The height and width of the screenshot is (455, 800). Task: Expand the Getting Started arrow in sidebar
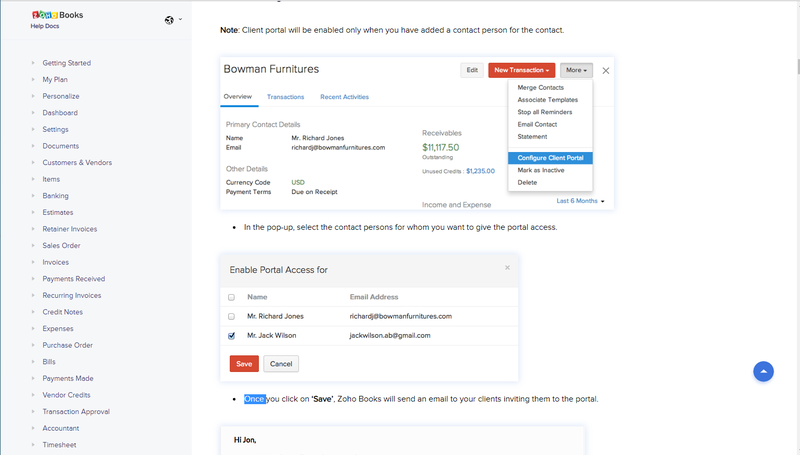point(33,63)
